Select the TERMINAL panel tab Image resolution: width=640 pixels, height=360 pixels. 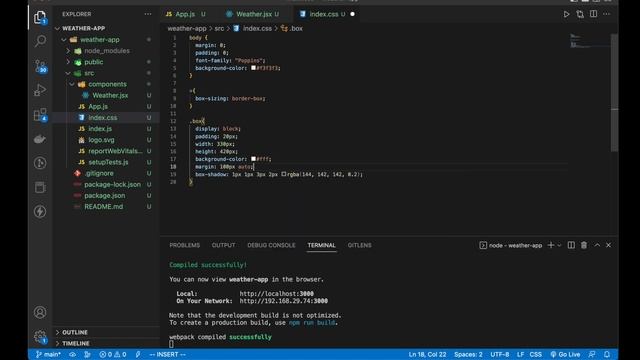[322, 245]
